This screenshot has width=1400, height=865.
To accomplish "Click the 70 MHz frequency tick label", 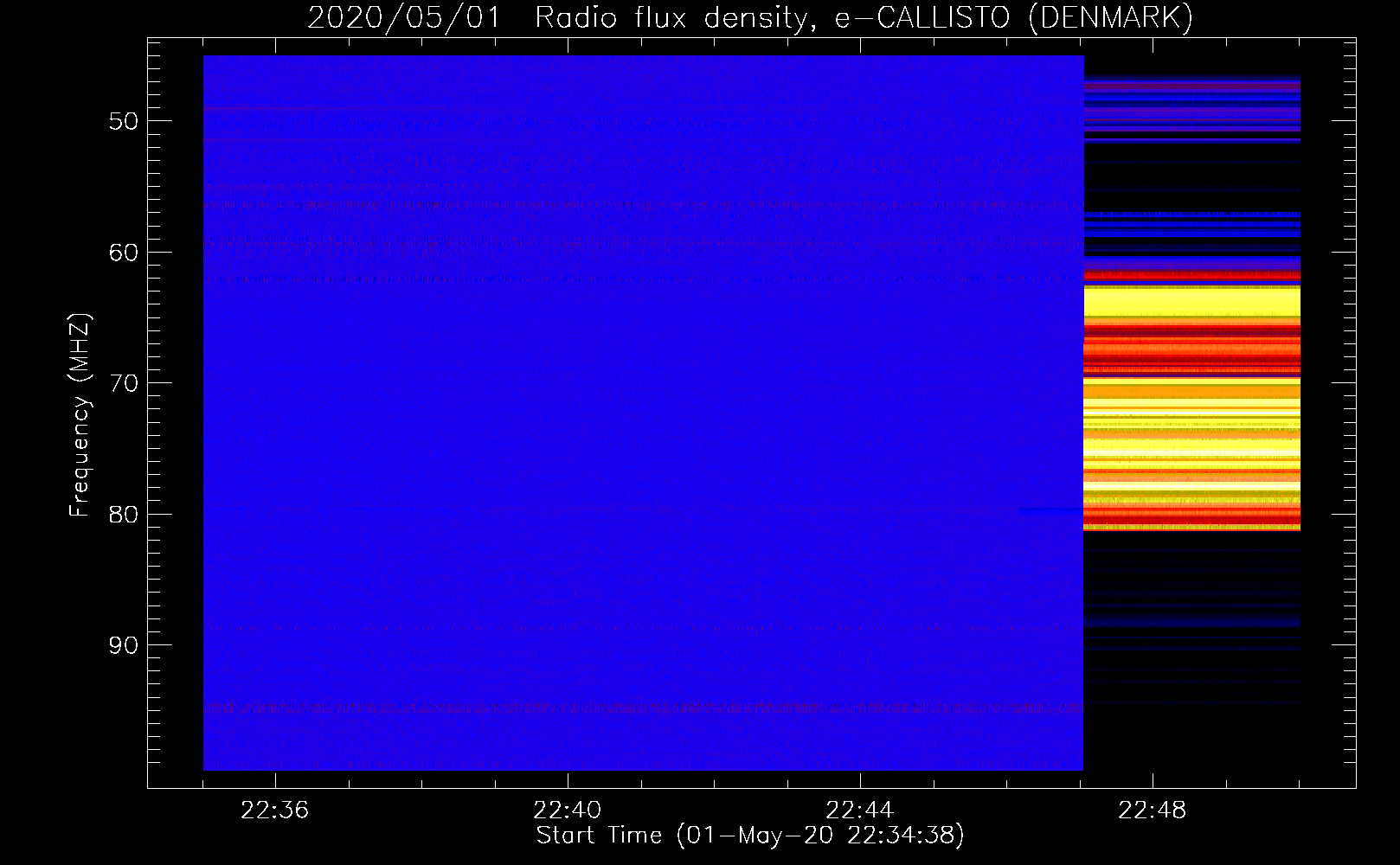I will (x=124, y=383).
